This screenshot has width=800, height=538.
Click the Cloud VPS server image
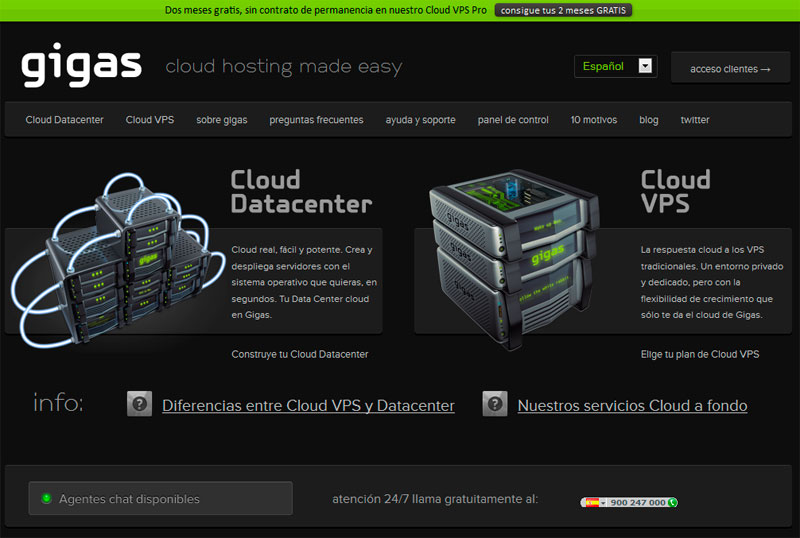(x=514, y=258)
